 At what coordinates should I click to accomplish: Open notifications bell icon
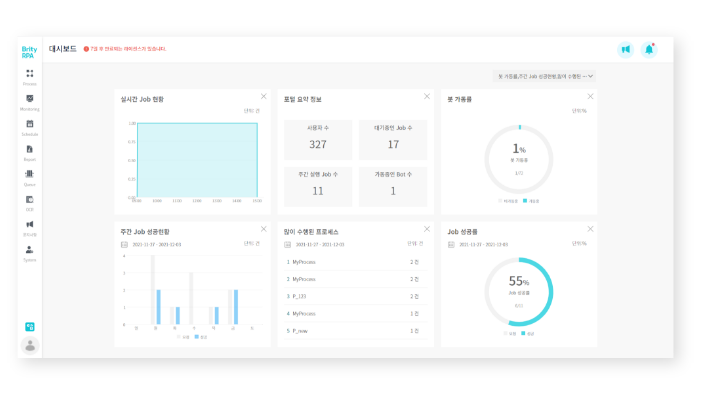click(649, 49)
